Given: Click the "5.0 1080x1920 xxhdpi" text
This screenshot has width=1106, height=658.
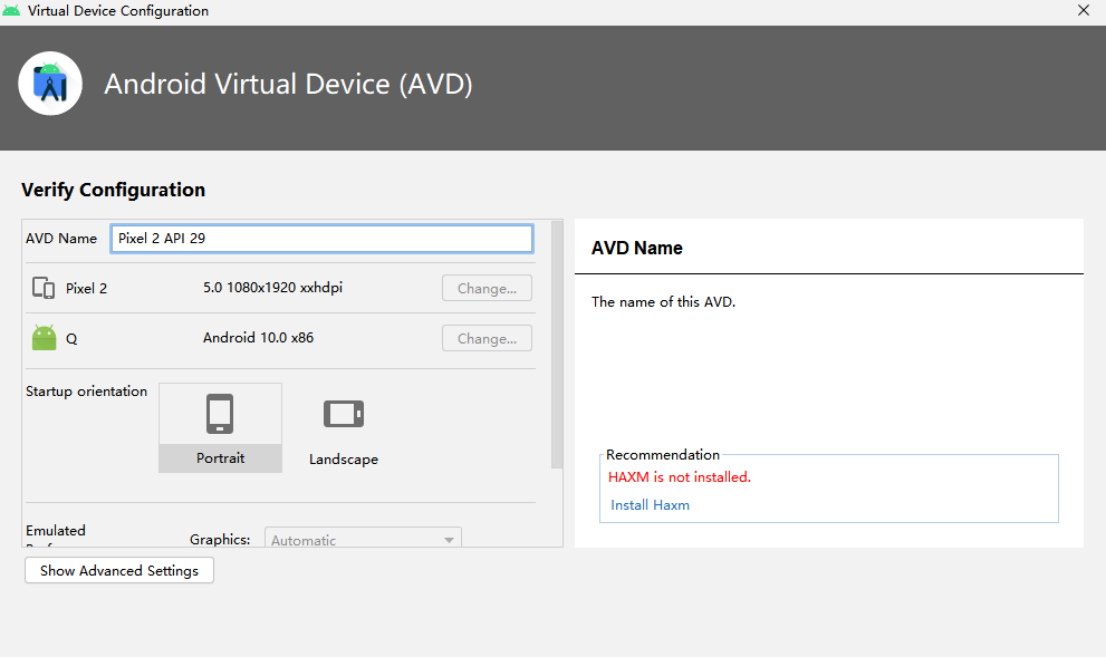Looking at the screenshot, I should (273, 288).
